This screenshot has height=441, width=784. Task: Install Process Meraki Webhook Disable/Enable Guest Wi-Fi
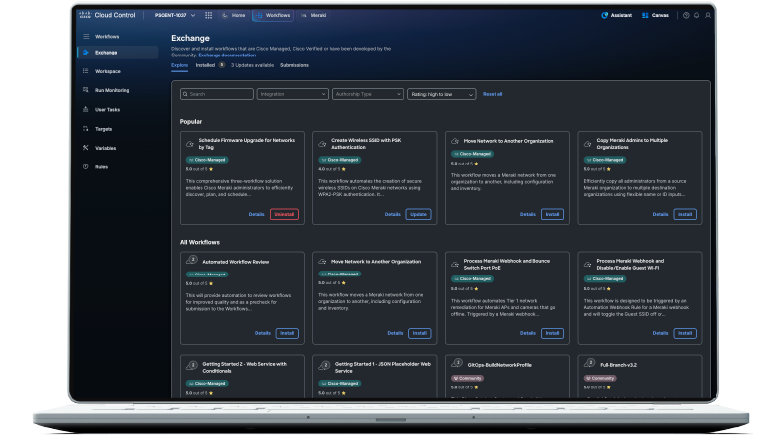pyautogui.click(x=685, y=334)
